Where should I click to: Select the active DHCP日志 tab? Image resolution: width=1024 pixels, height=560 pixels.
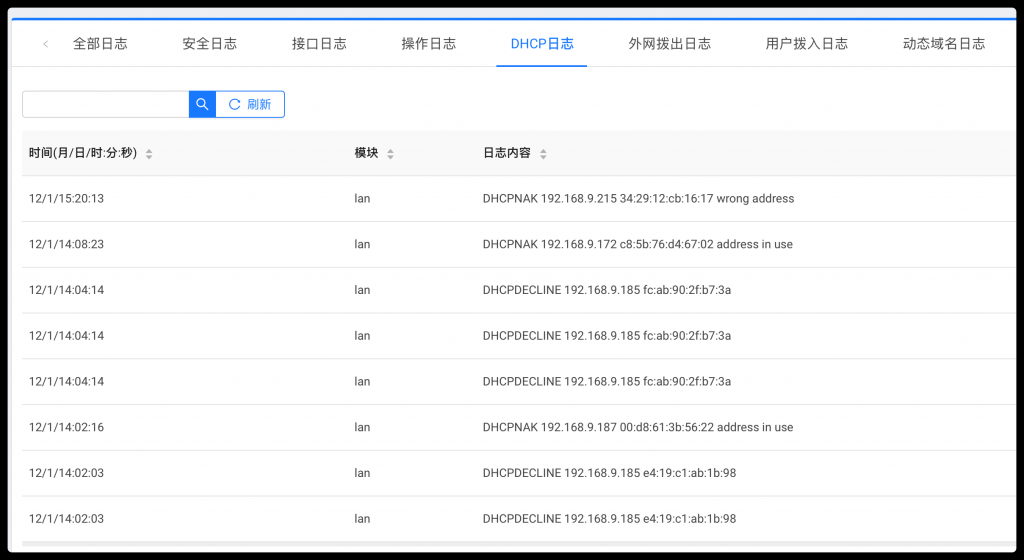(542, 44)
